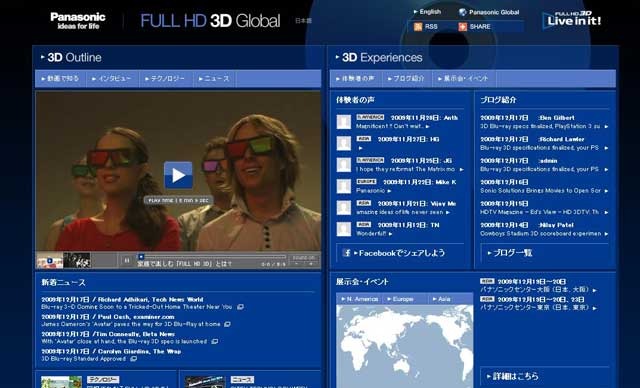This screenshot has width=640, height=388.
Task: Open the ニュース tab in 3D Outline
Action: tap(214, 78)
